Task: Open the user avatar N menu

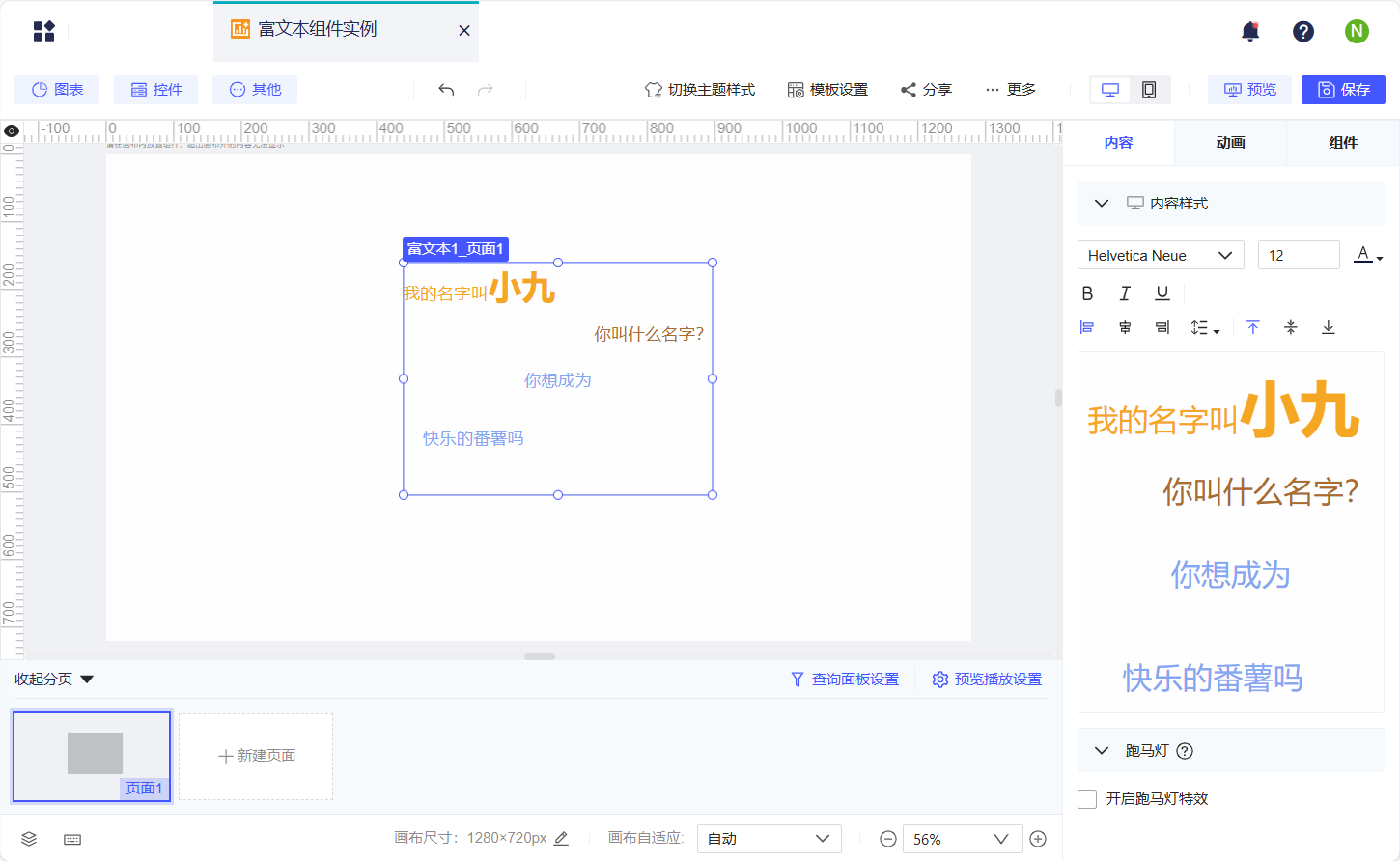Action: [x=1357, y=32]
